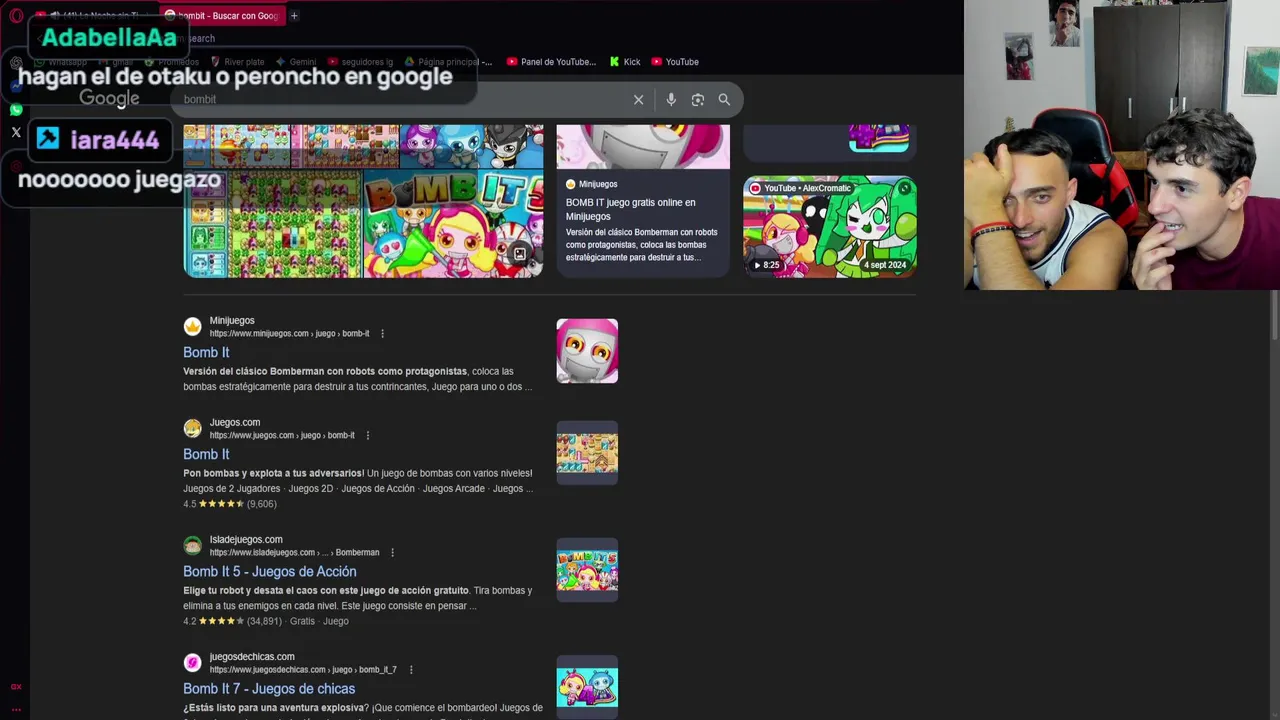Open a new browser tab
1280x720 pixels.
click(294, 15)
